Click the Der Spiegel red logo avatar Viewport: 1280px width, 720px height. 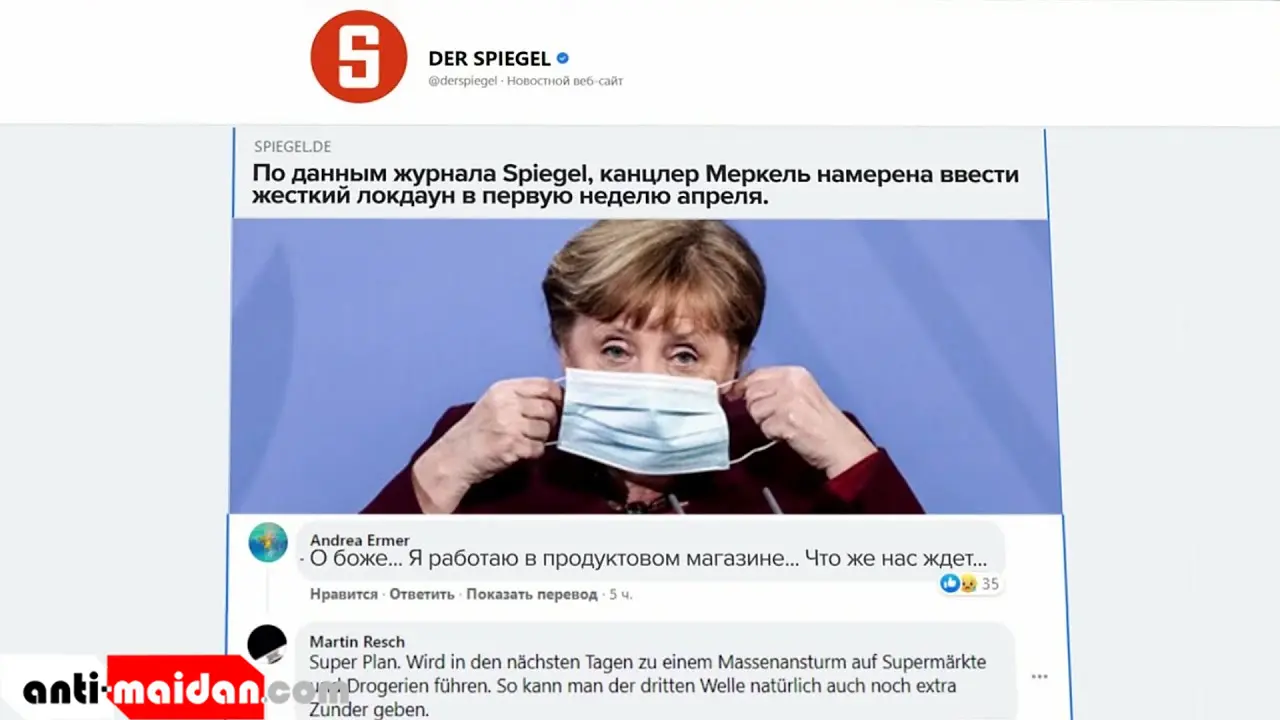pyautogui.click(x=359, y=57)
